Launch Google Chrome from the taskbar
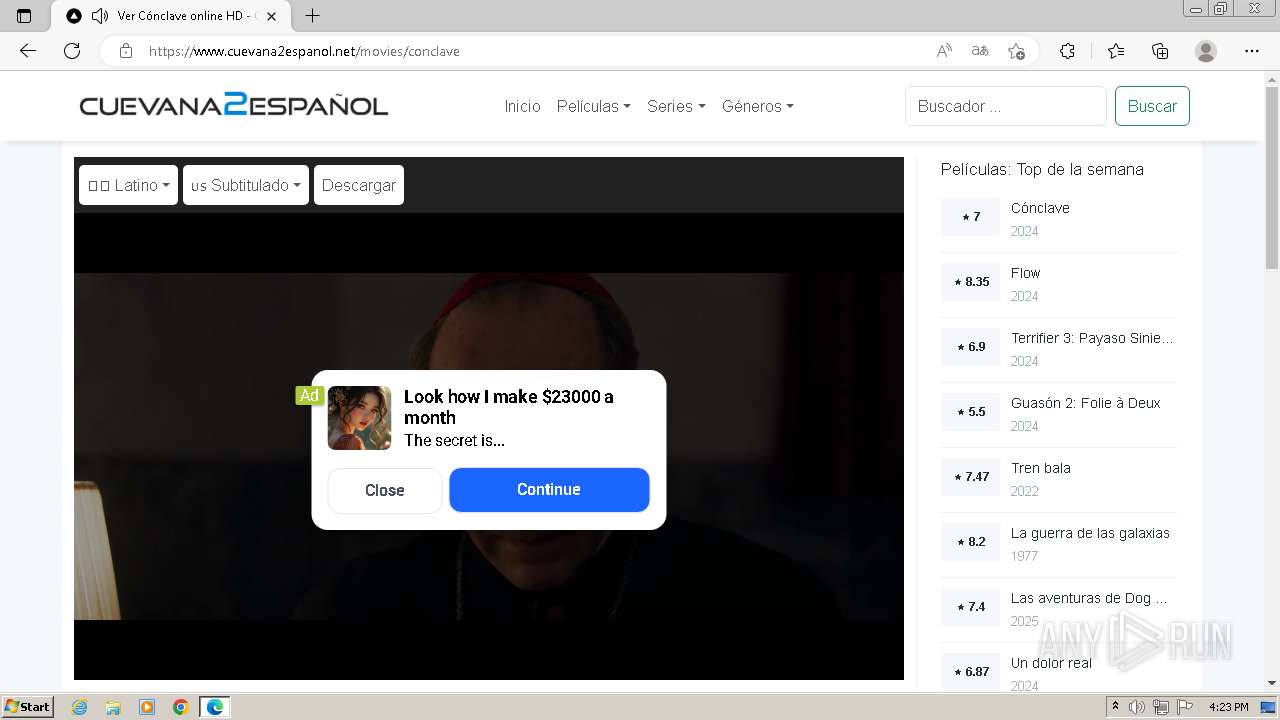Image resolution: width=1280 pixels, height=720 pixels. tap(181, 707)
